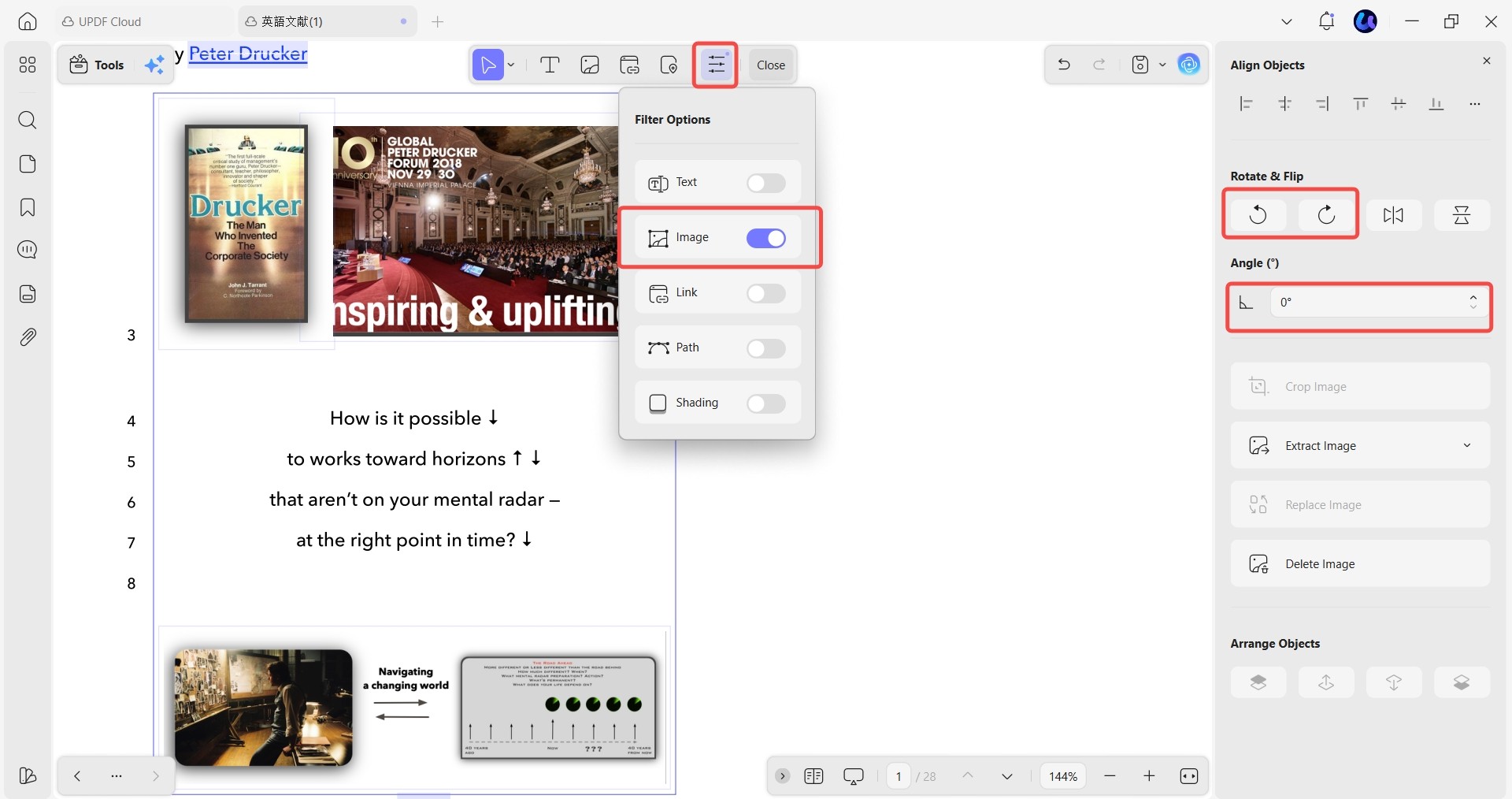Open save options dropdown arrow
This screenshot has width=1512, height=799.
coord(1162,65)
